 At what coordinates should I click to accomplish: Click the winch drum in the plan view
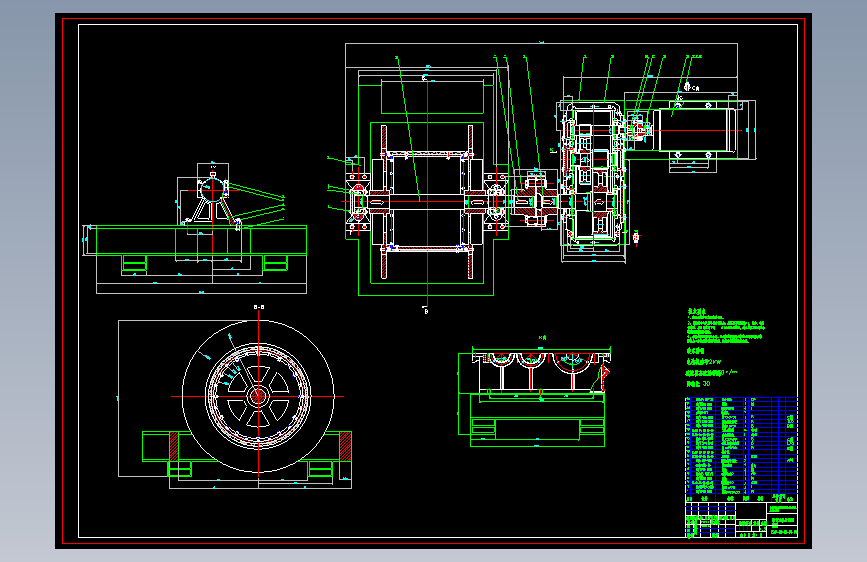pyautogui.click(x=427, y=201)
